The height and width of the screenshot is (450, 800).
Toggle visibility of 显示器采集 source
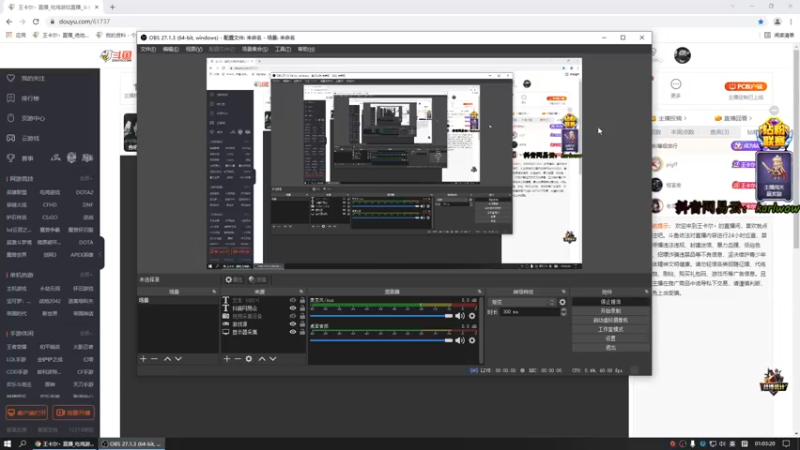click(x=293, y=332)
